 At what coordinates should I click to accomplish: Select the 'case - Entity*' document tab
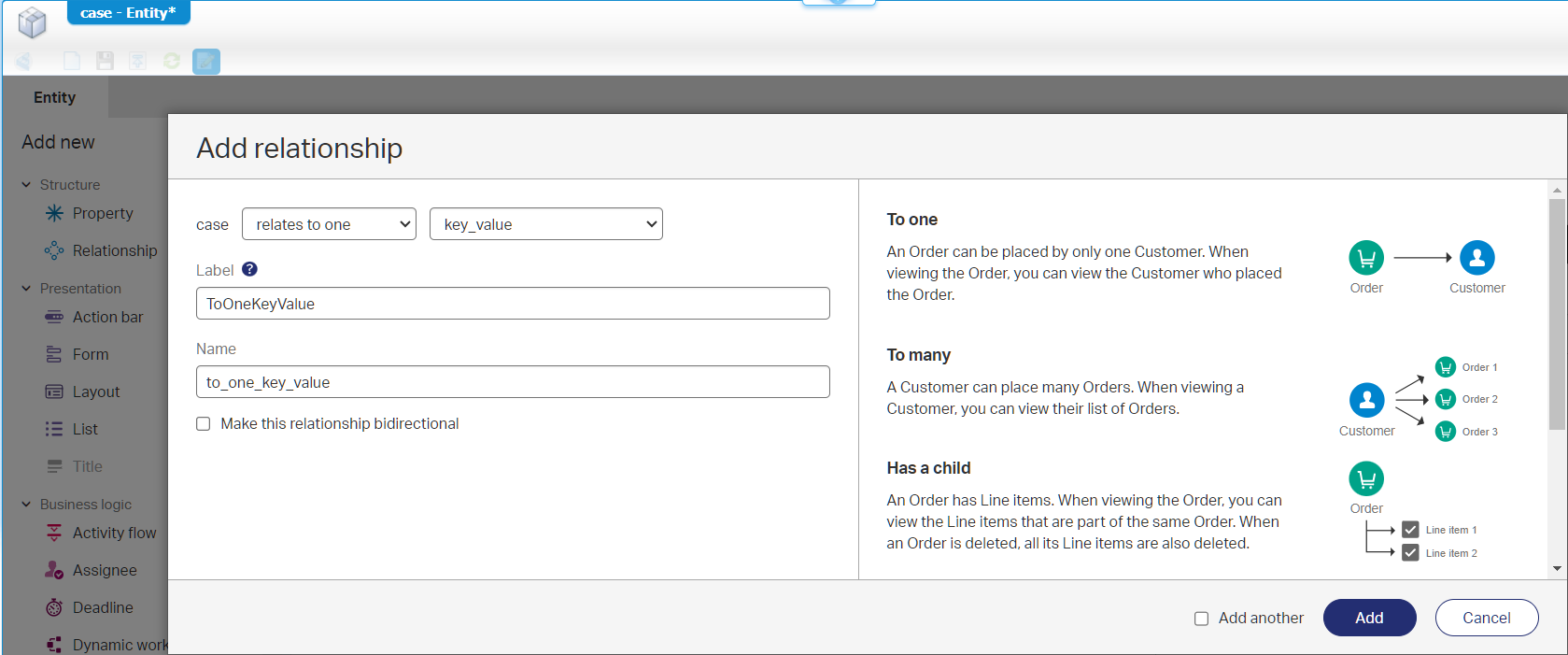[x=128, y=13]
